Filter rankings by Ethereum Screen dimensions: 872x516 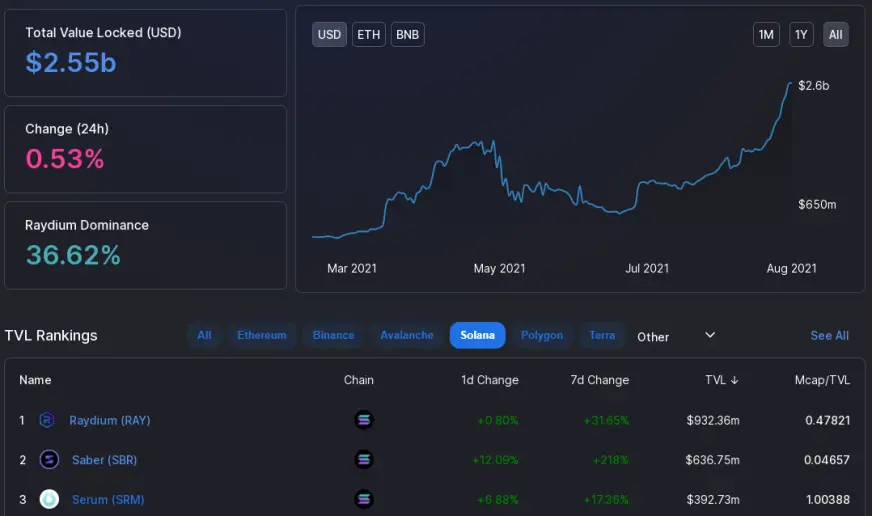(x=262, y=335)
